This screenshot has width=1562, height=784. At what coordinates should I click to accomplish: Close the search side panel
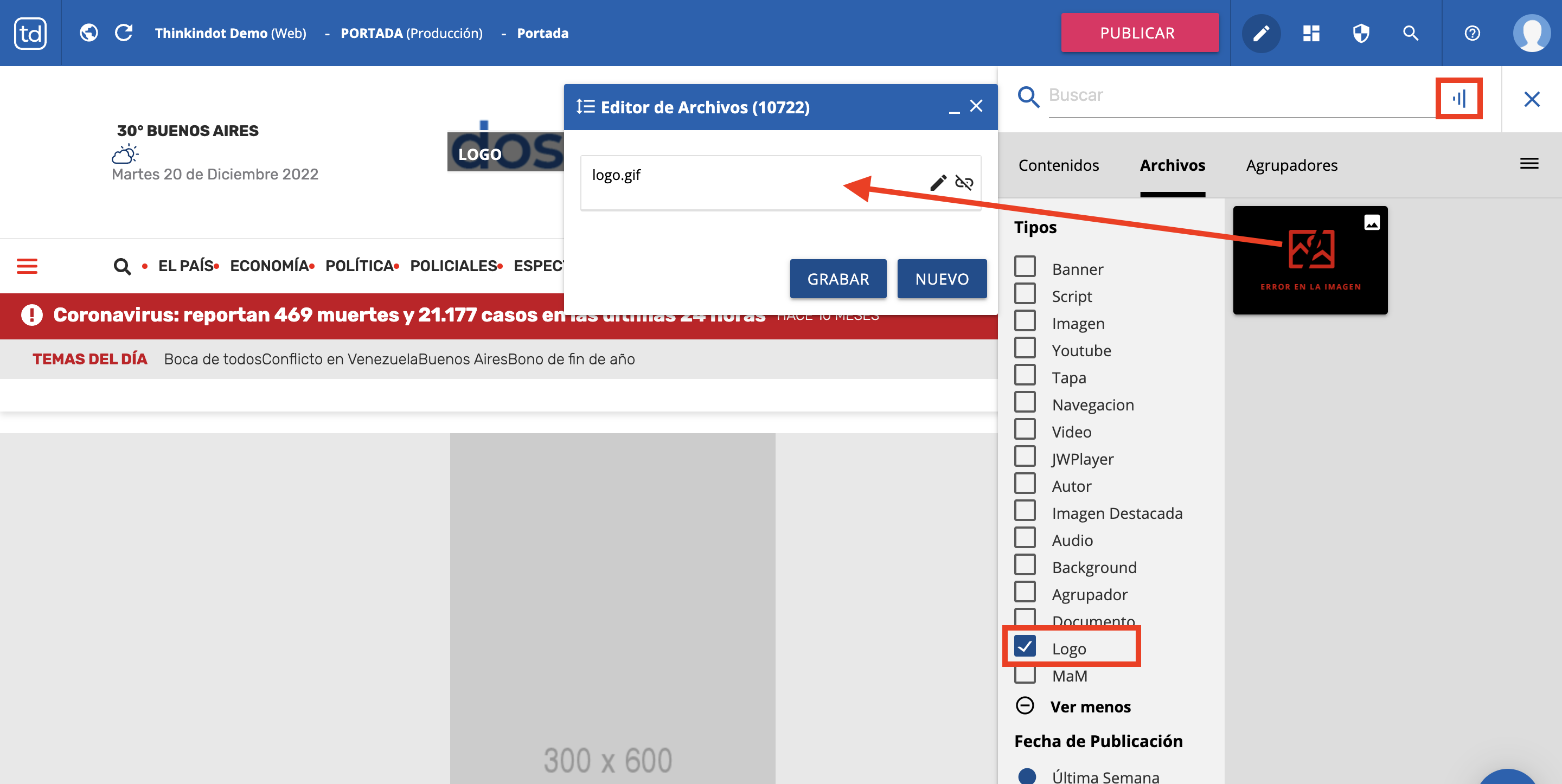coord(1532,99)
